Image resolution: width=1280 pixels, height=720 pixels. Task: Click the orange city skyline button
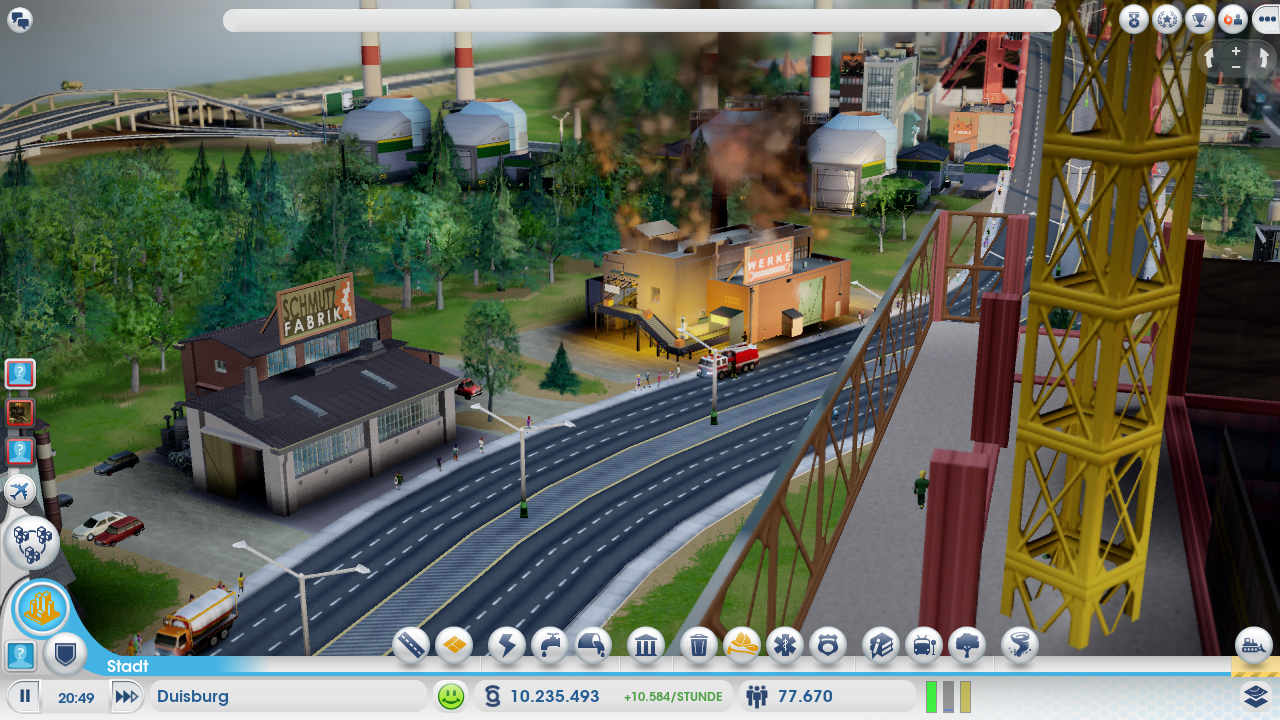(42, 607)
